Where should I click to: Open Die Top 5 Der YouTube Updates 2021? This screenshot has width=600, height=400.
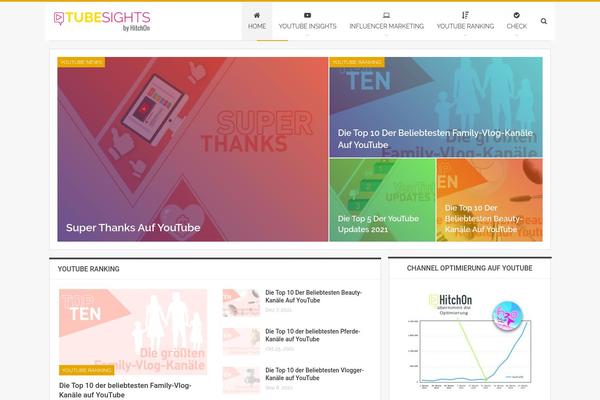pyautogui.click(x=378, y=224)
